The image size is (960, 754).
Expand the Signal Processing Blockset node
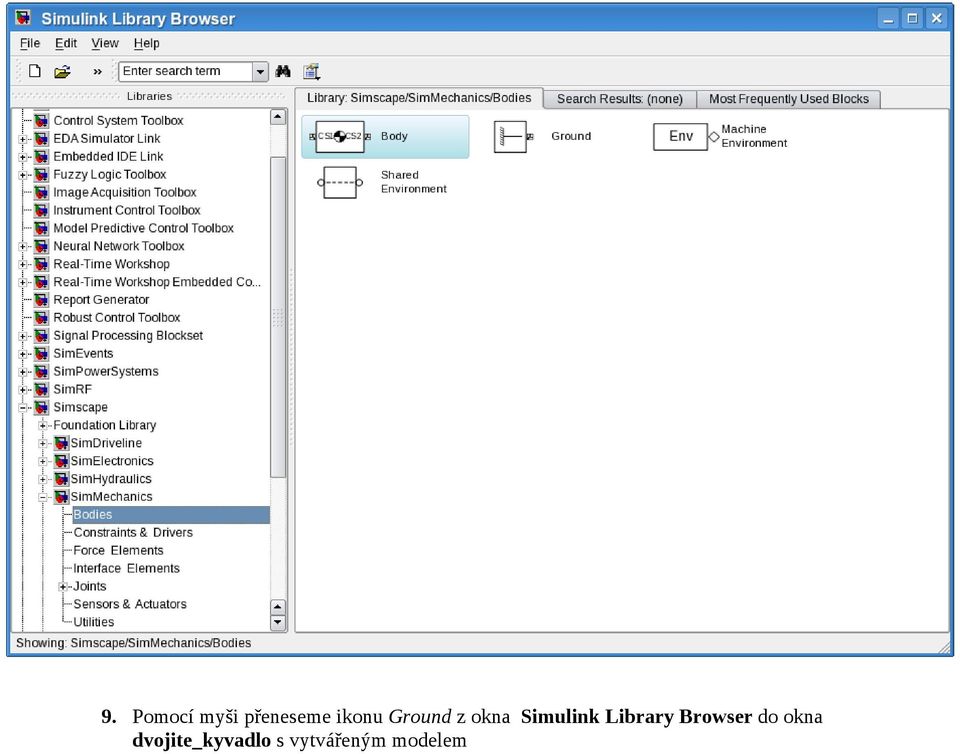point(23,336)
